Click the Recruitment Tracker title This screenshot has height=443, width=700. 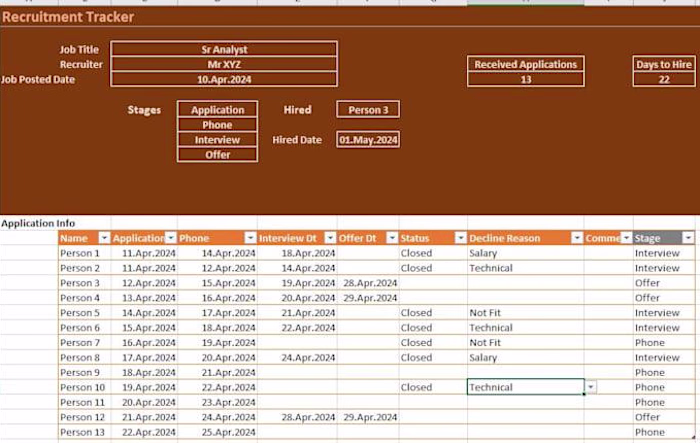pyautogui.click(x=68, y=17)
